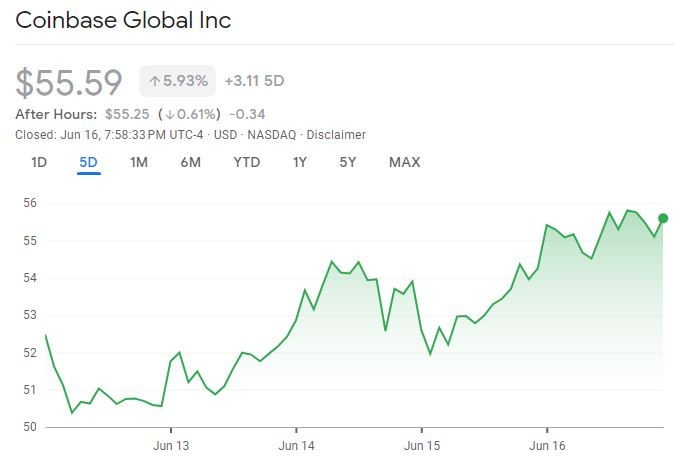The height and width of the screenshot is (461, 674).
Task: Switch chart to 1Y range
Action: point(299,162)
